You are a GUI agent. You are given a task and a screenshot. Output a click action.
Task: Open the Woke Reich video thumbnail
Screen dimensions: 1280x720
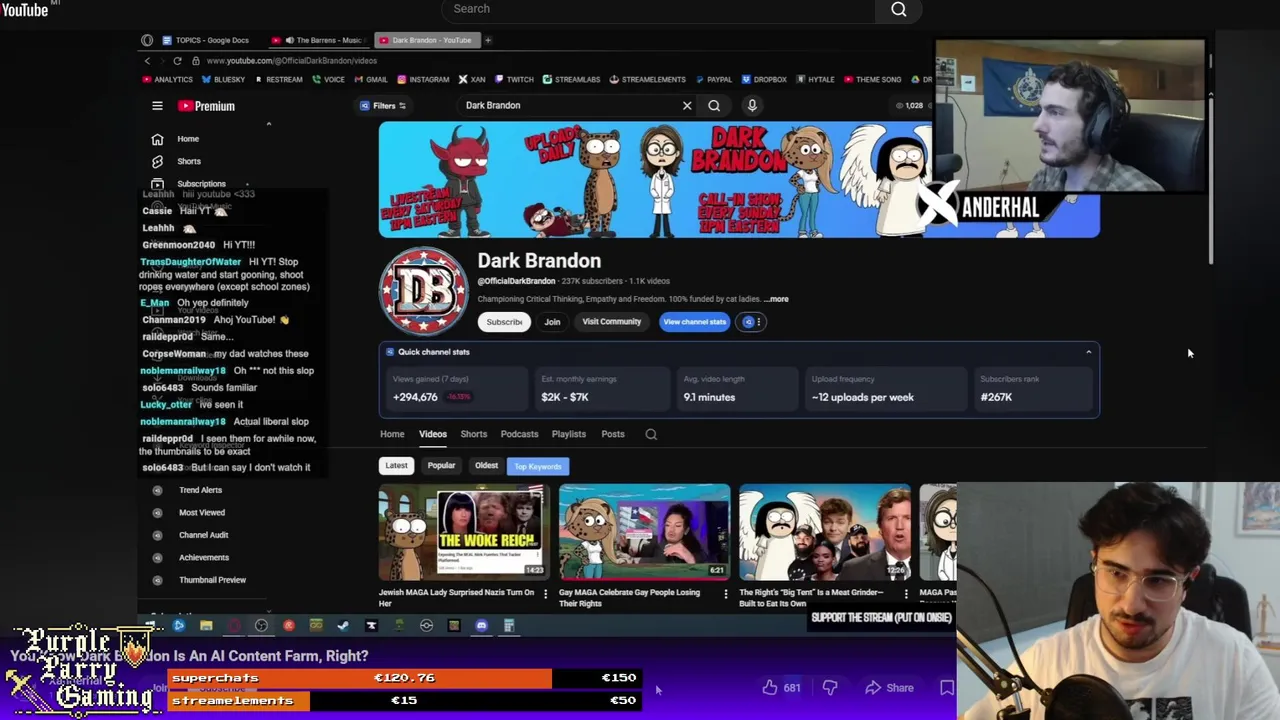(464, 532)
